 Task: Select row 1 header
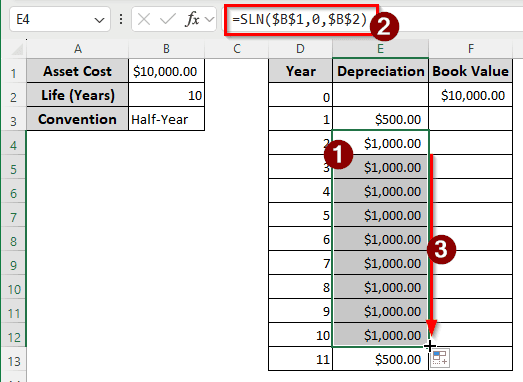click(x=13, y=71)
